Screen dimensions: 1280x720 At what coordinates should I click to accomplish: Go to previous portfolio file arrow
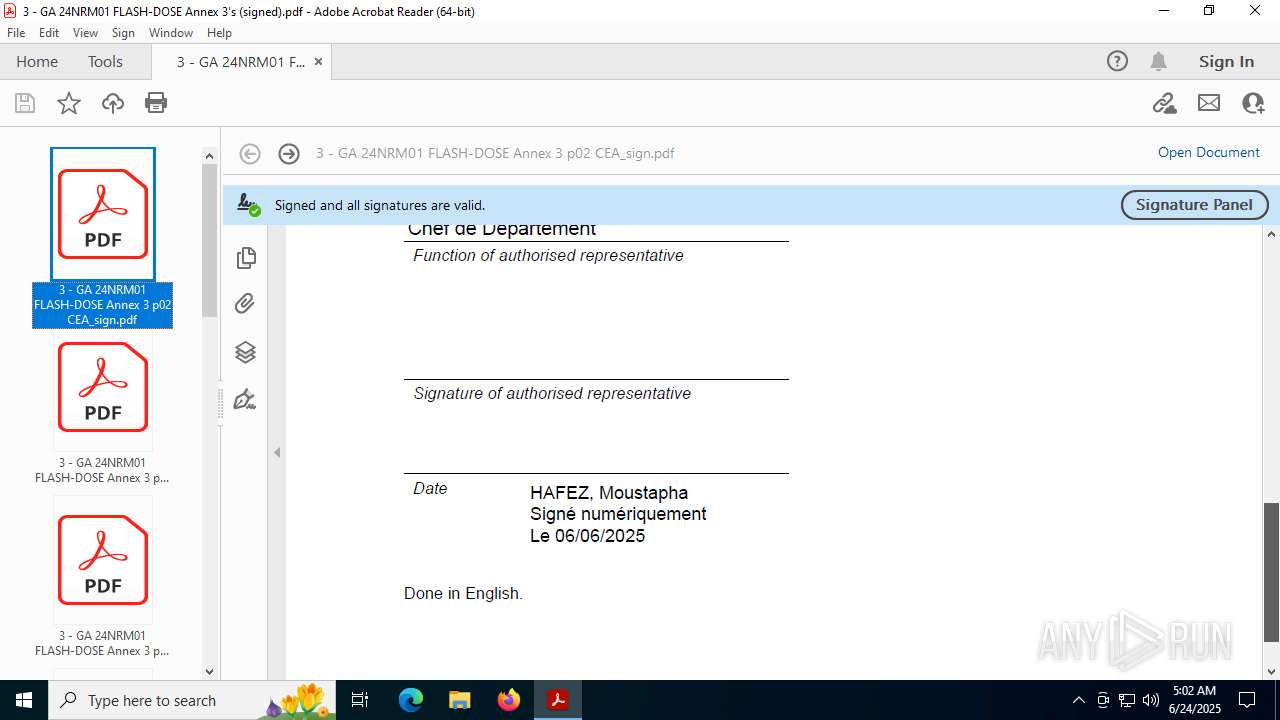tap(250, 153)
